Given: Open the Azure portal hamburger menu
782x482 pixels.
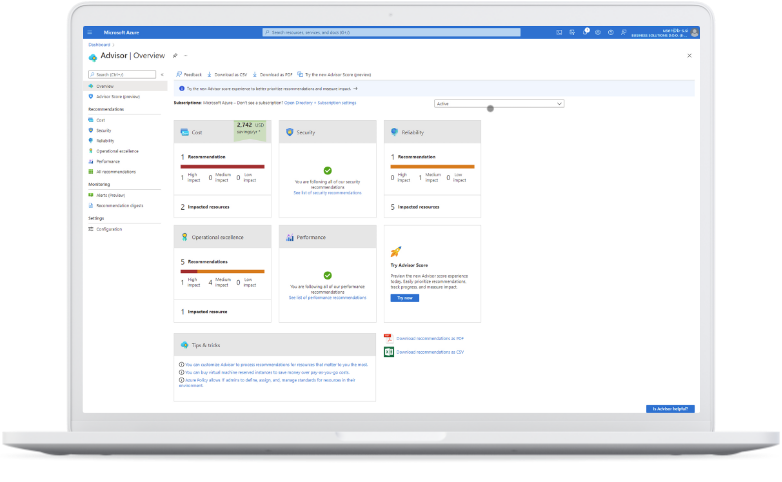Looking at the screenshot, I should (90, 32).
